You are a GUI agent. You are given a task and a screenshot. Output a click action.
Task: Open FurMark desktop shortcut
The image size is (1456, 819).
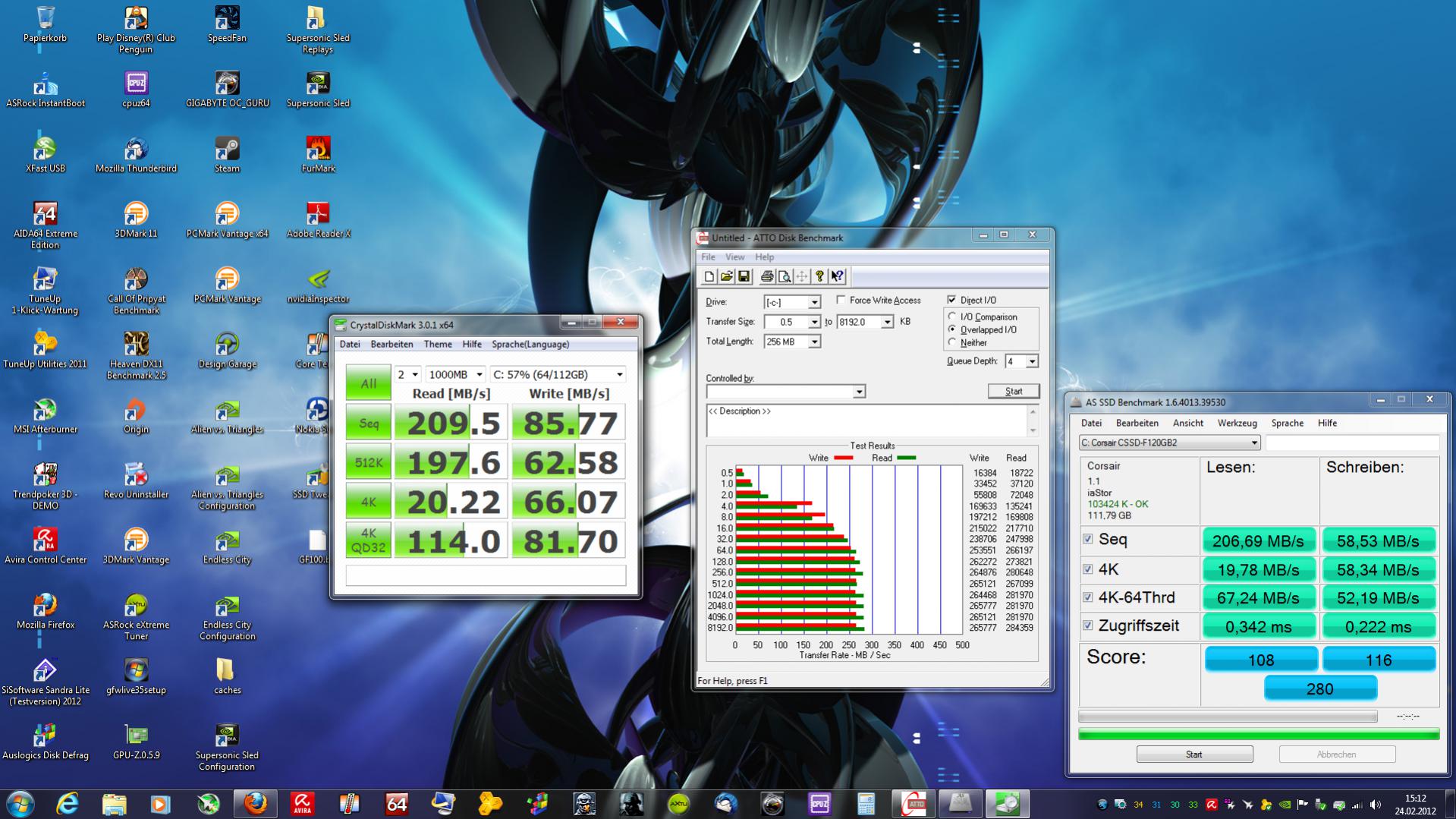coord(318,155)
